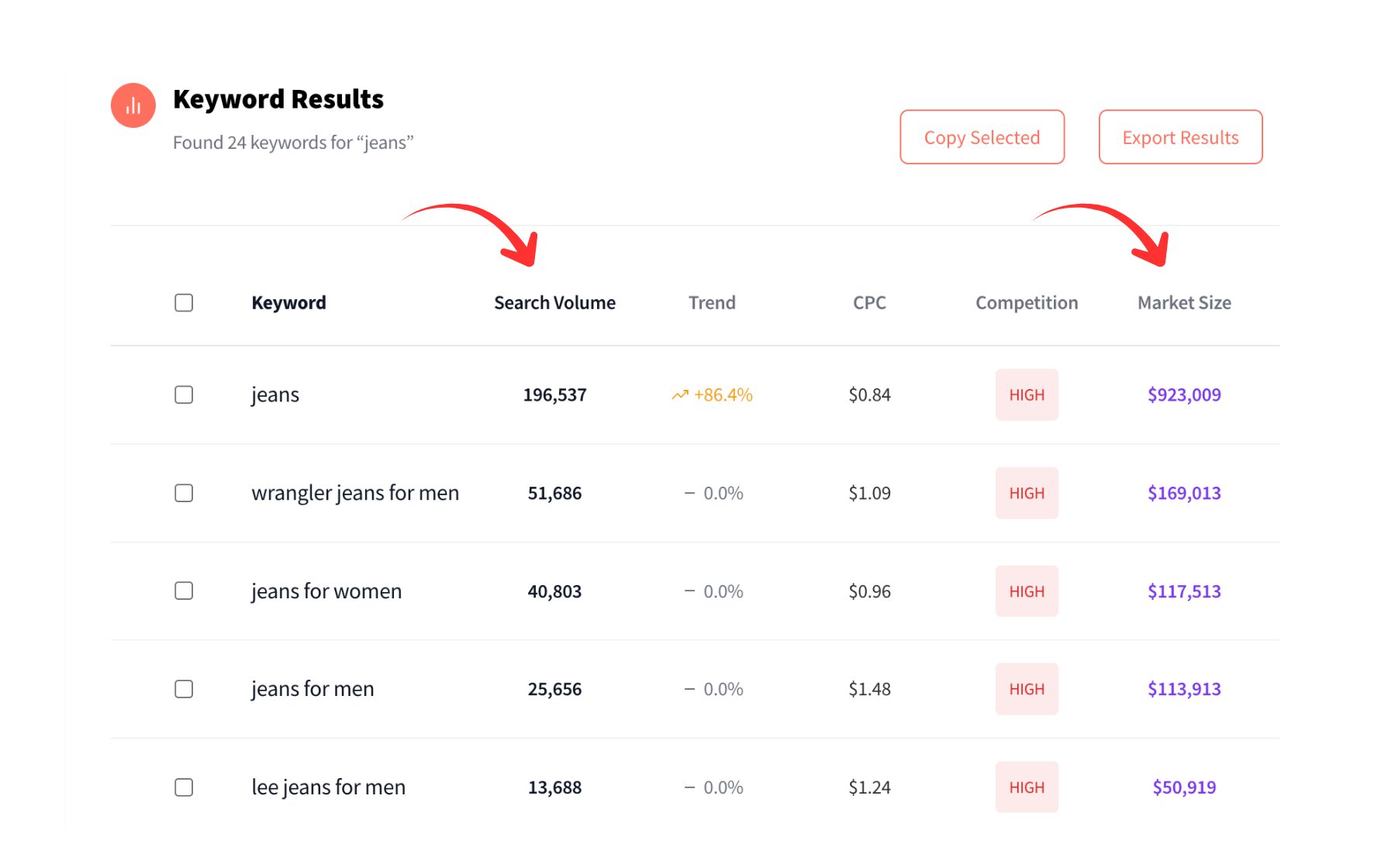Sort by Competition column header

[1027, 303]
